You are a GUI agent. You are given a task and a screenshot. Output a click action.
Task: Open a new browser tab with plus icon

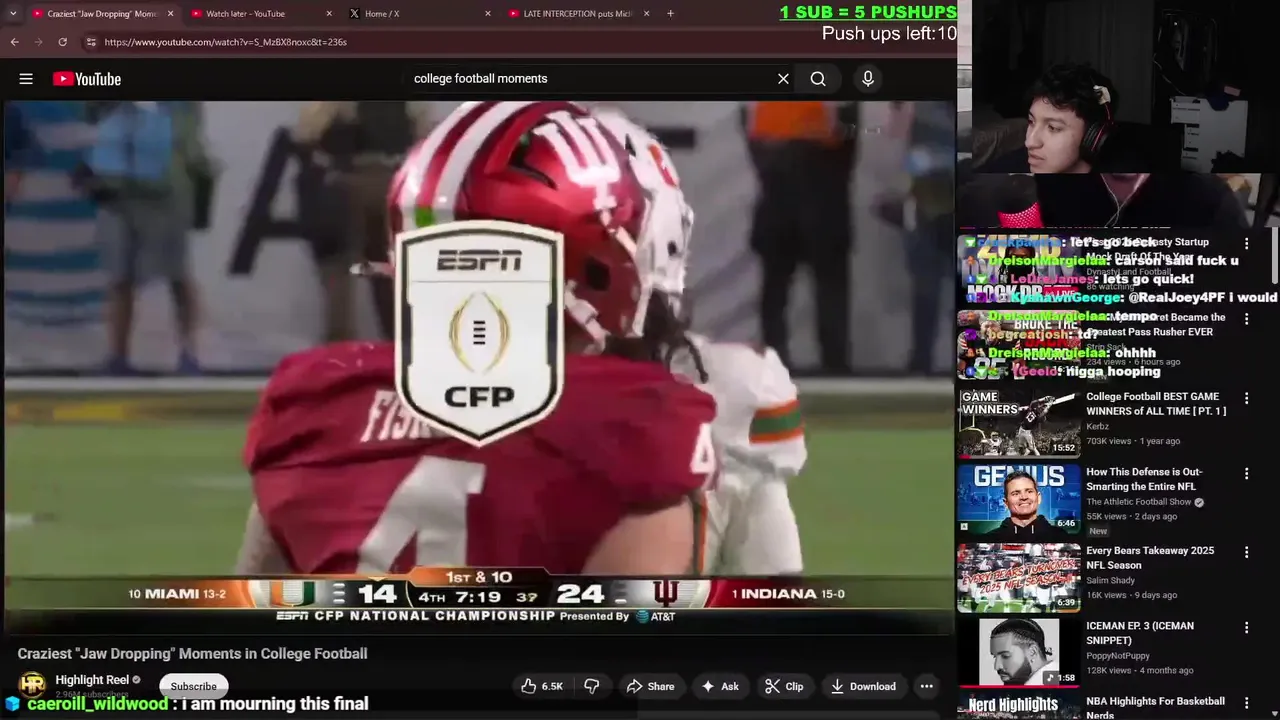[x=670, y=14]
